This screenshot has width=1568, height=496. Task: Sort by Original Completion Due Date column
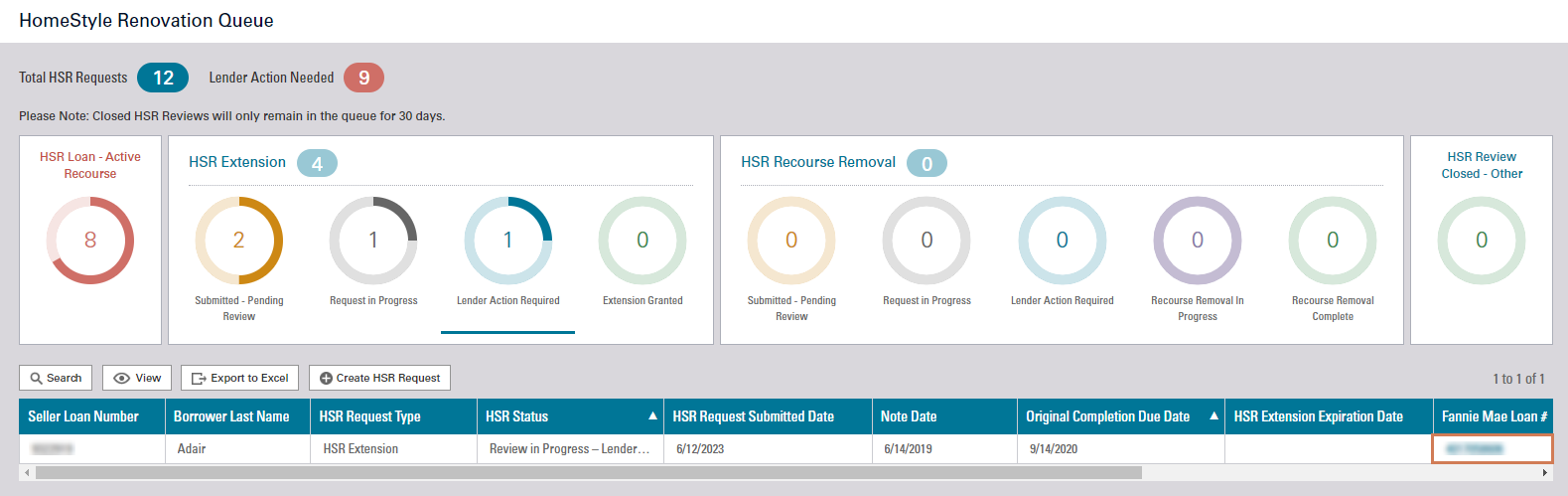(1121, 416)
